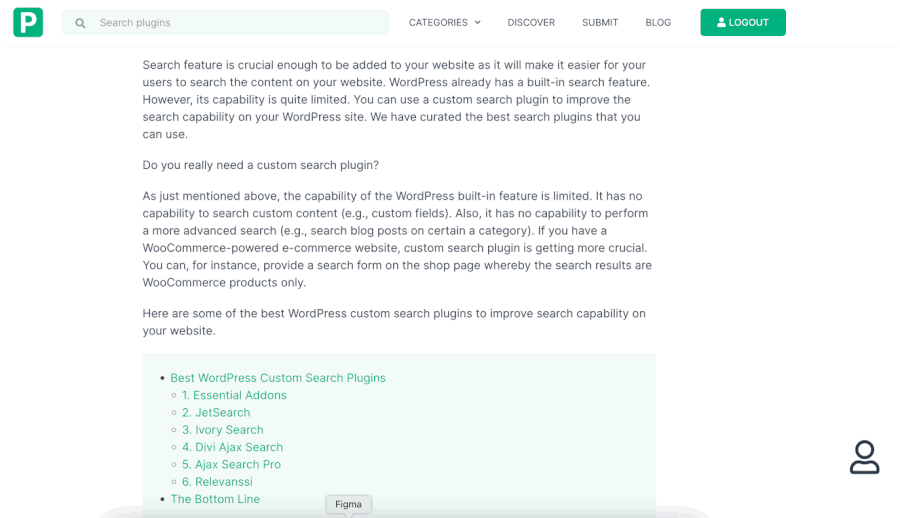Open the 2. JetSearch link
This screenshot has height=518, width=900.
216,412
